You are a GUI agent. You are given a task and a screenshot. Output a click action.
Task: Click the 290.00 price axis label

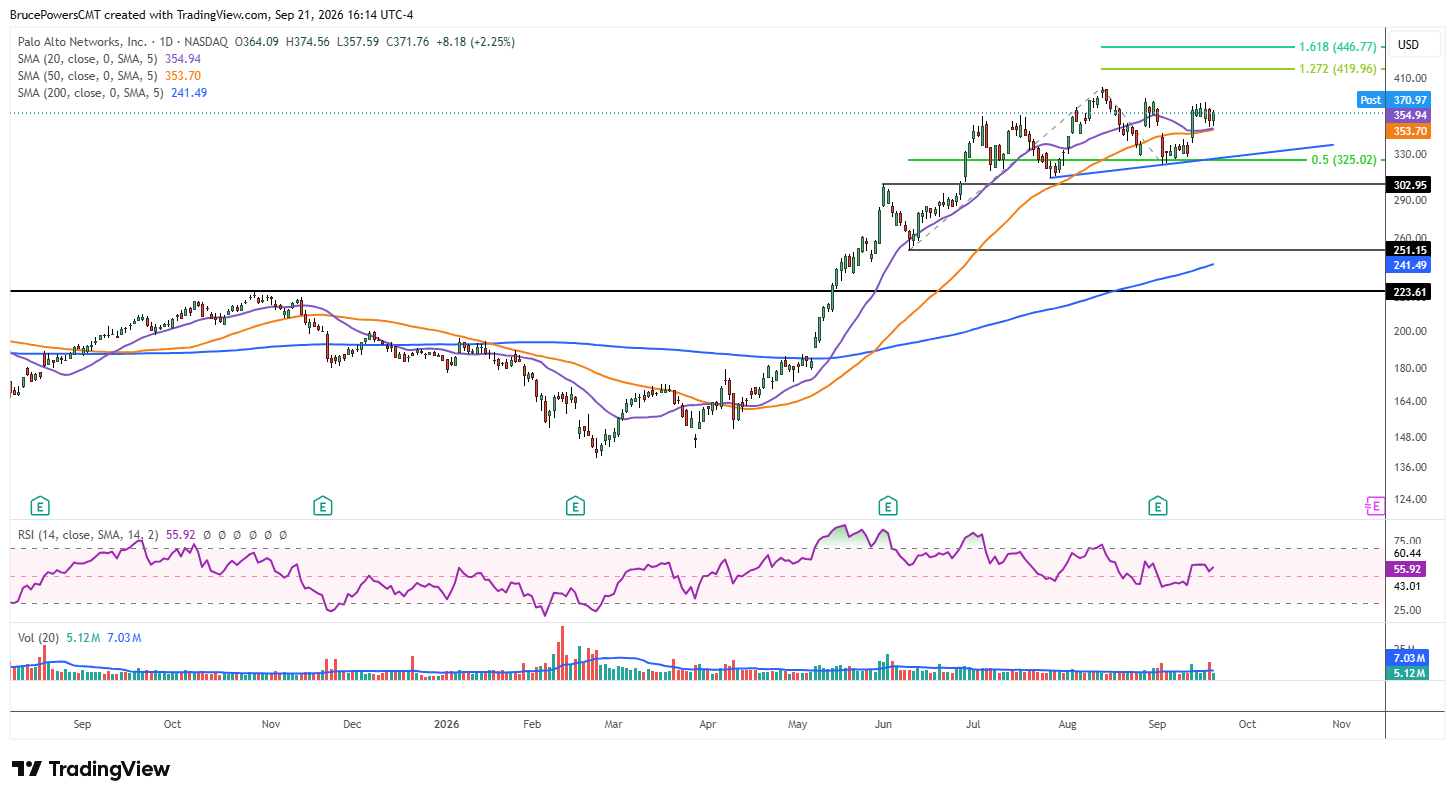[x=1410, y=200]
